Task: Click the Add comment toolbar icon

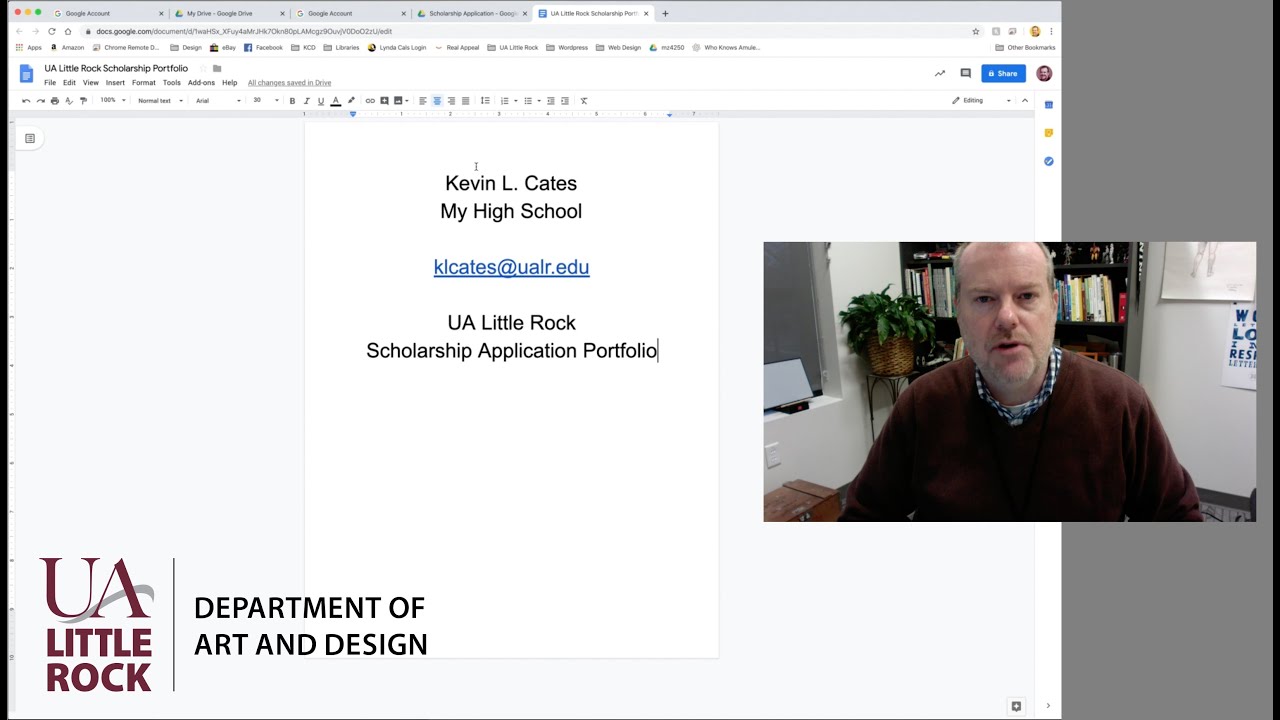Action: point(384,101)
